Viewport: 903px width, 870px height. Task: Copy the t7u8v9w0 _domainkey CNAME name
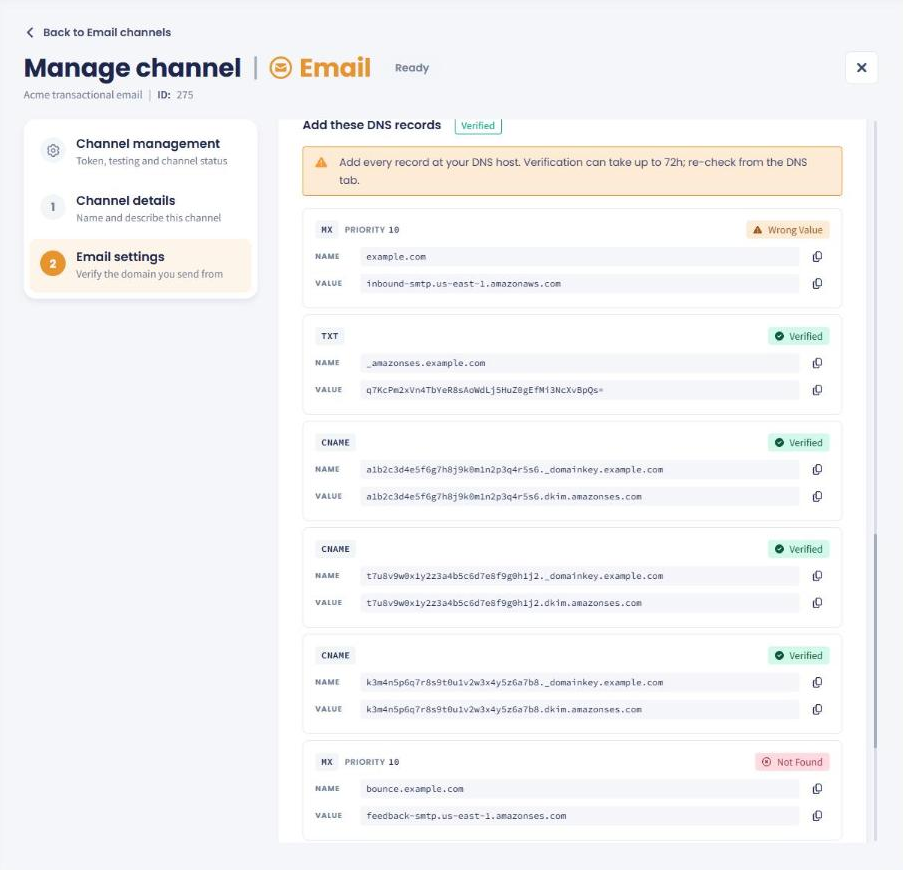tap(817, 576)
